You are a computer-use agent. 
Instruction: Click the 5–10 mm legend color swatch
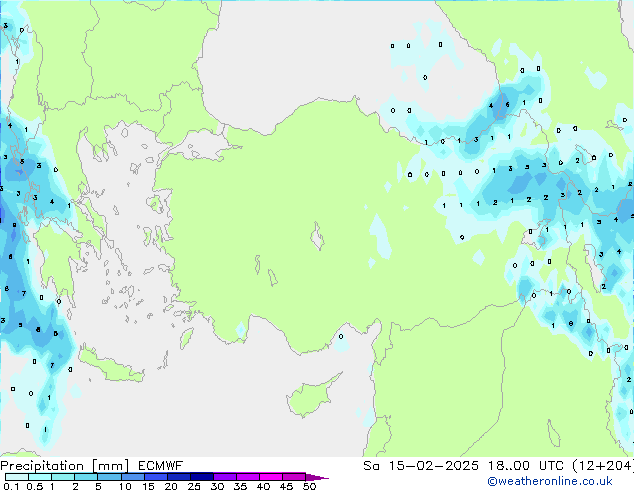[109, 477]
